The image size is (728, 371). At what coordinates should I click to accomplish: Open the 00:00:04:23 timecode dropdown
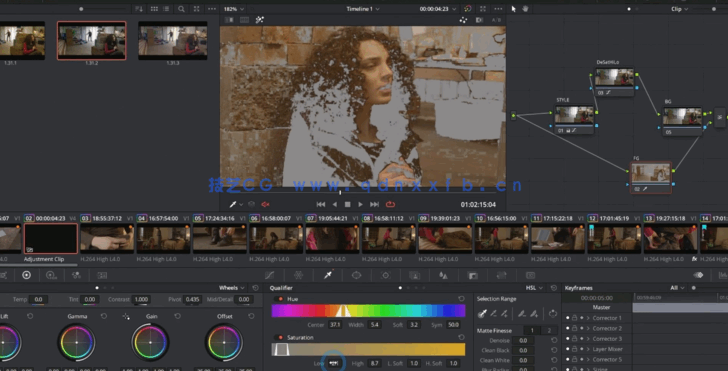click(436, 9)
